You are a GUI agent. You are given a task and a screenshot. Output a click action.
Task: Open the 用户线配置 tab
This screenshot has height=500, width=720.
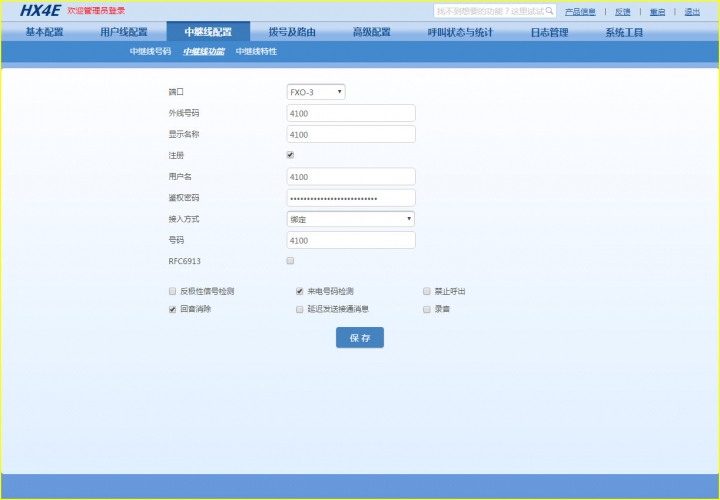[124, 32]
